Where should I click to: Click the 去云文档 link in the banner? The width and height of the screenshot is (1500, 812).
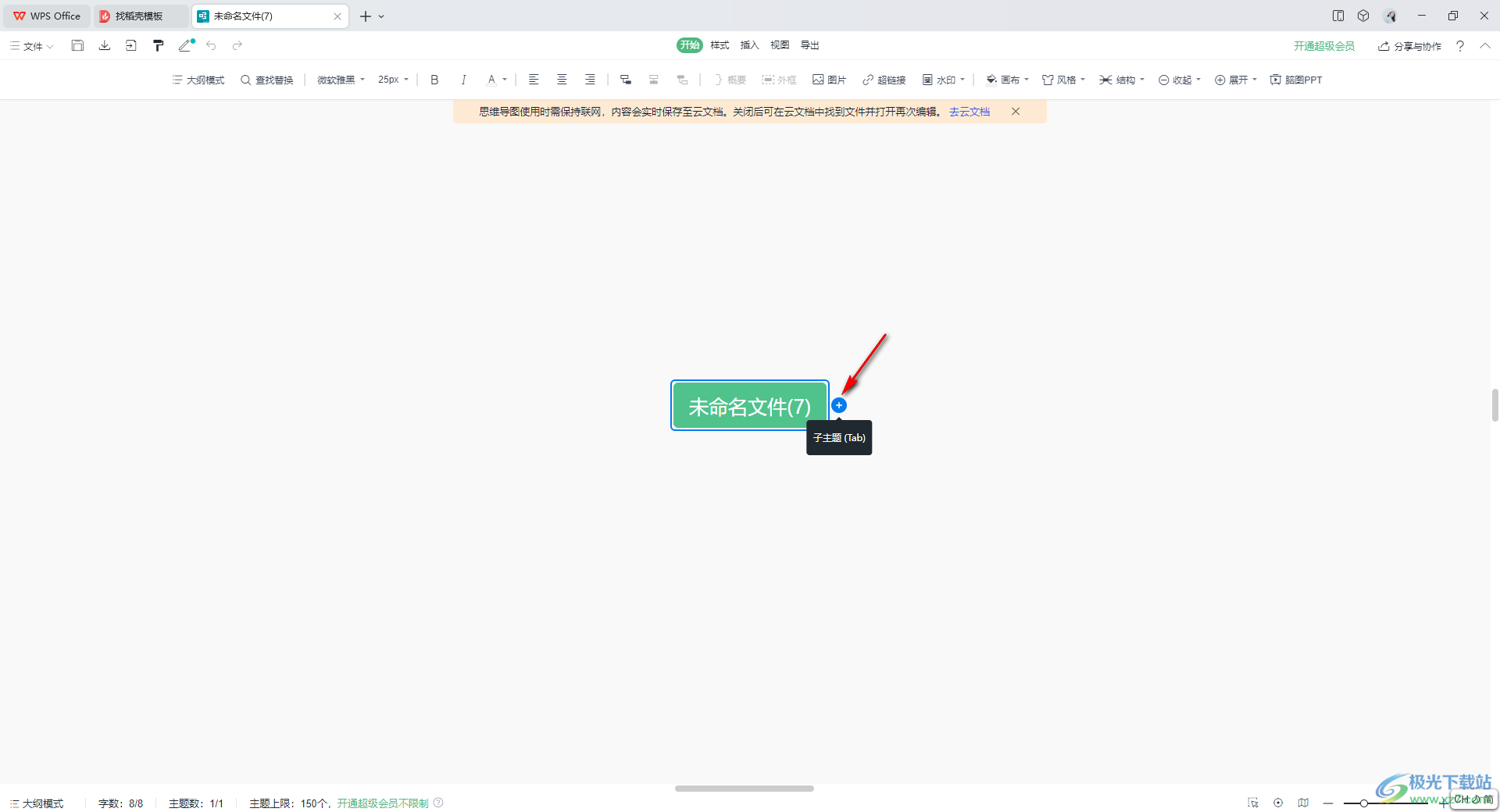970,112
